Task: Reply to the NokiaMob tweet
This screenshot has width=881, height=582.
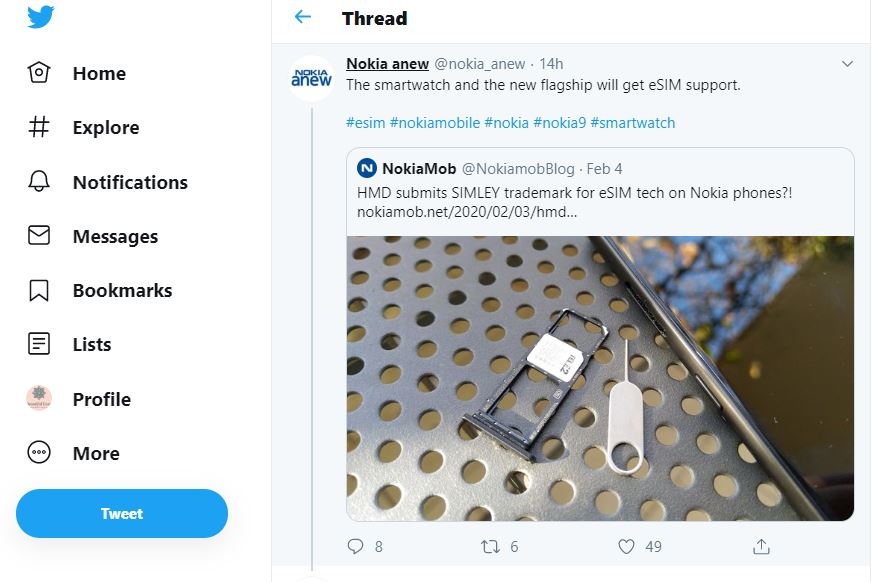Action: point(355,546)
